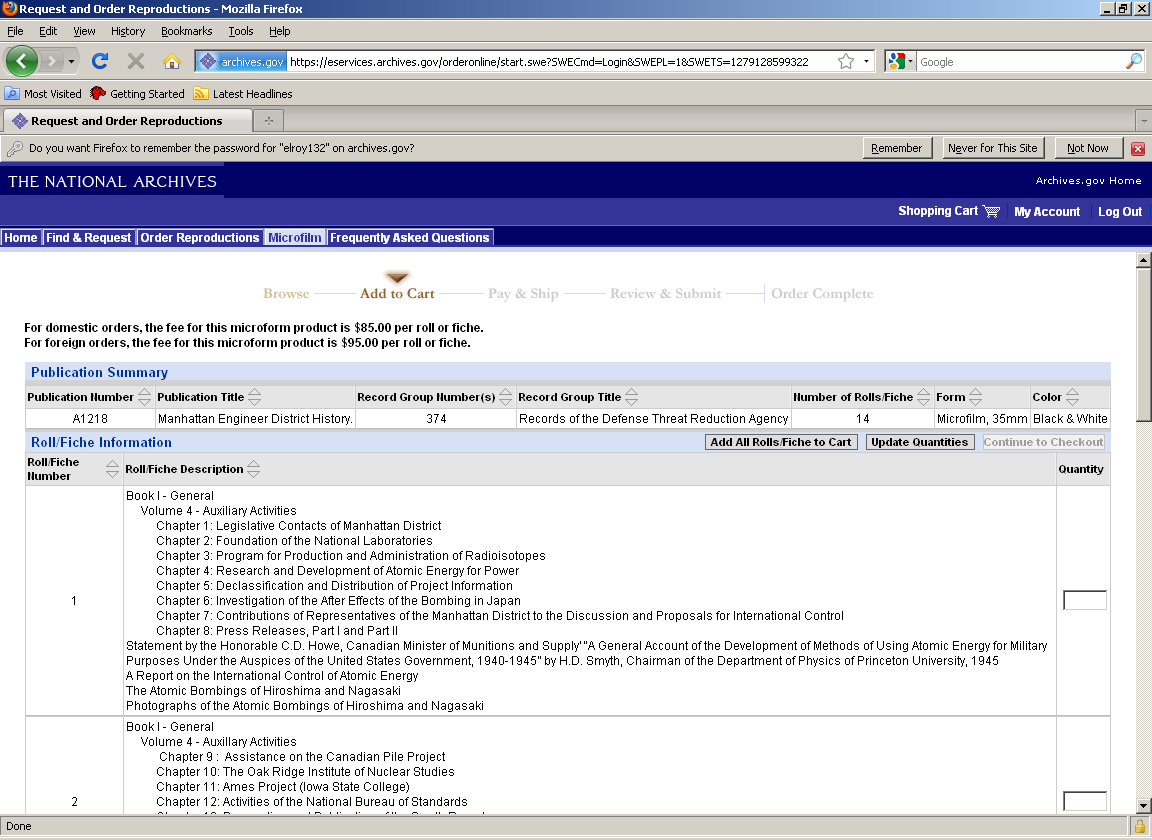This screenshot has width=1152, height=840.
Task: Click the Quantity field for roll 2
Action: [1084, 802]
